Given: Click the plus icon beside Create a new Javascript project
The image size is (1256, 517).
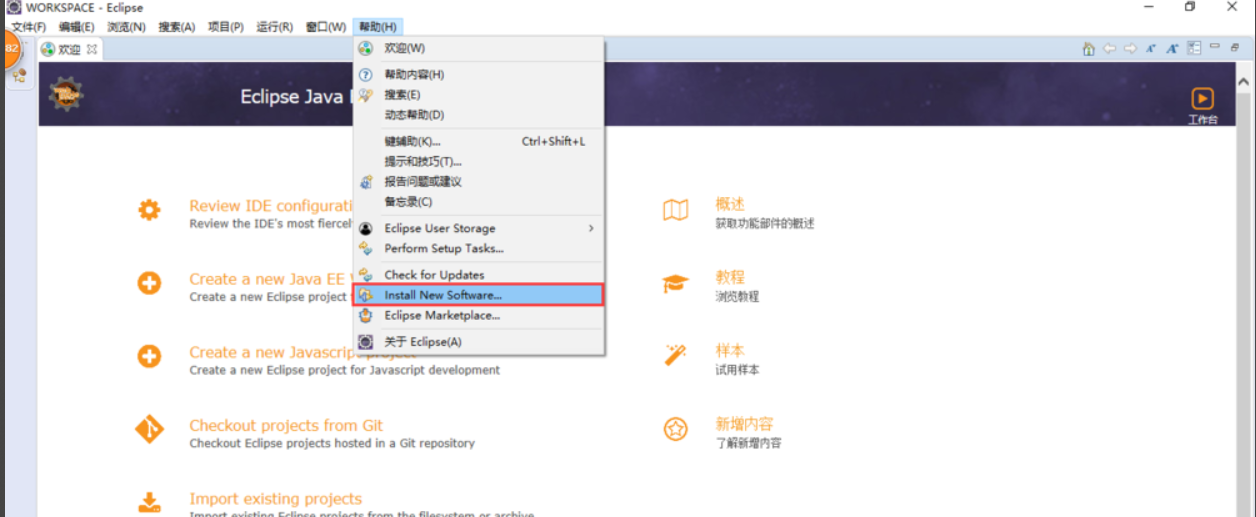Looking at the screenshot, I should 149,356.
